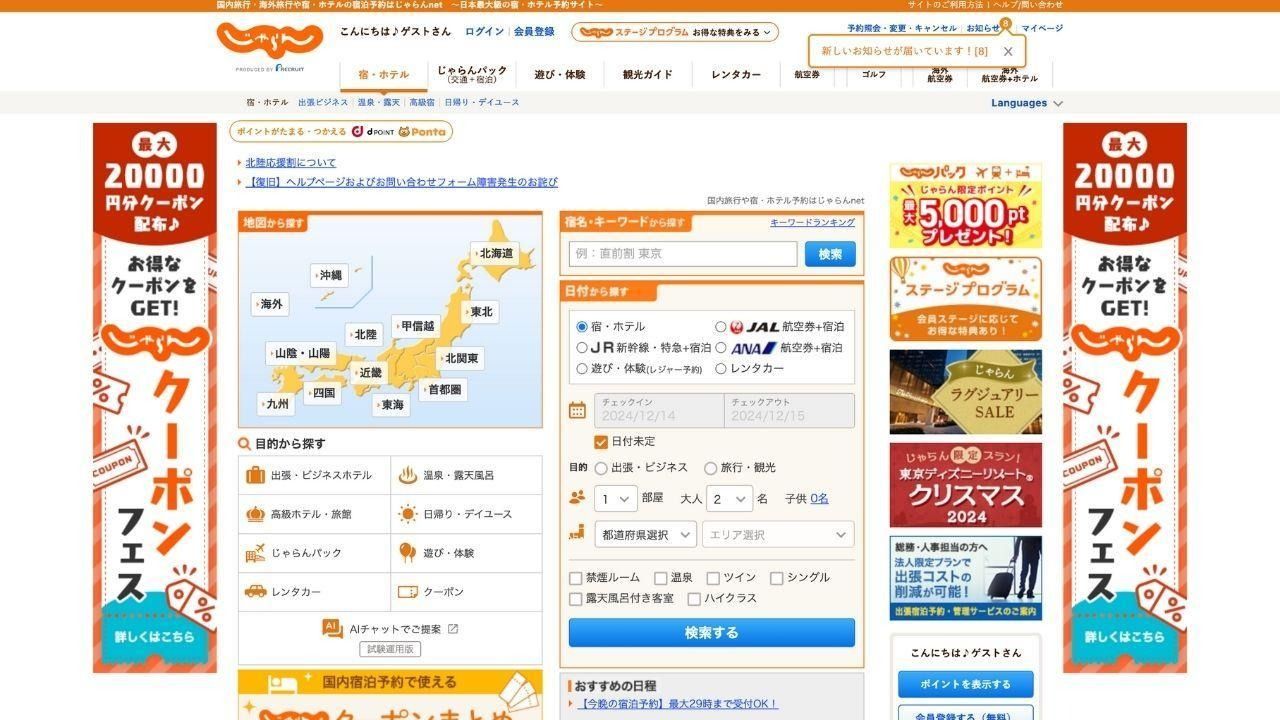Viewport: 1280px width, 720px height.
Task: Click the sun icon for 日帰り・デイユース
Action: pos(408,514)
